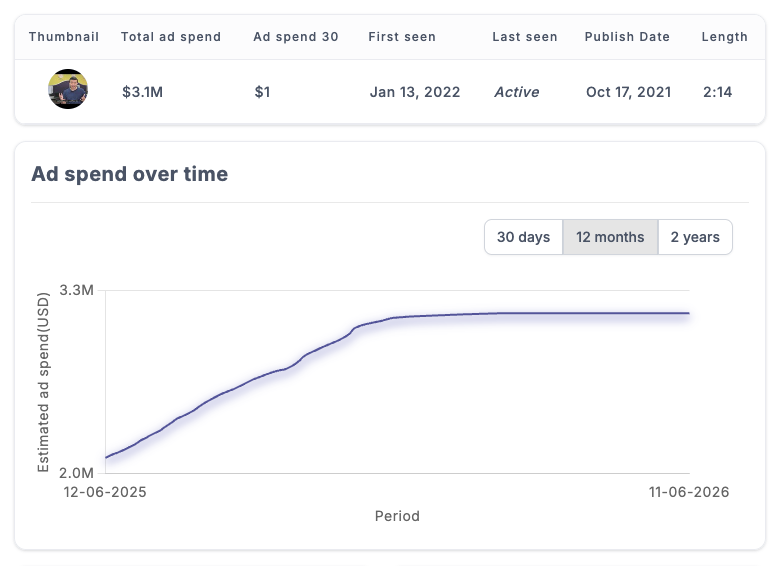Click the Thumbnail column header
Screen dimensions: 776x566
coord(64,37)
